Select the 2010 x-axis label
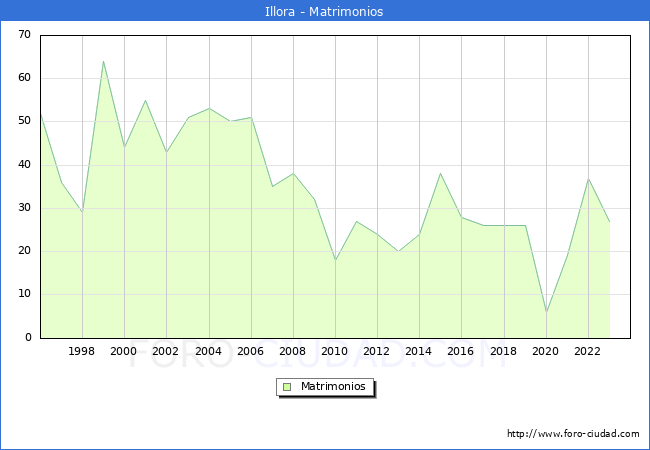Viewport: 650px width, 450px height. 335,351
